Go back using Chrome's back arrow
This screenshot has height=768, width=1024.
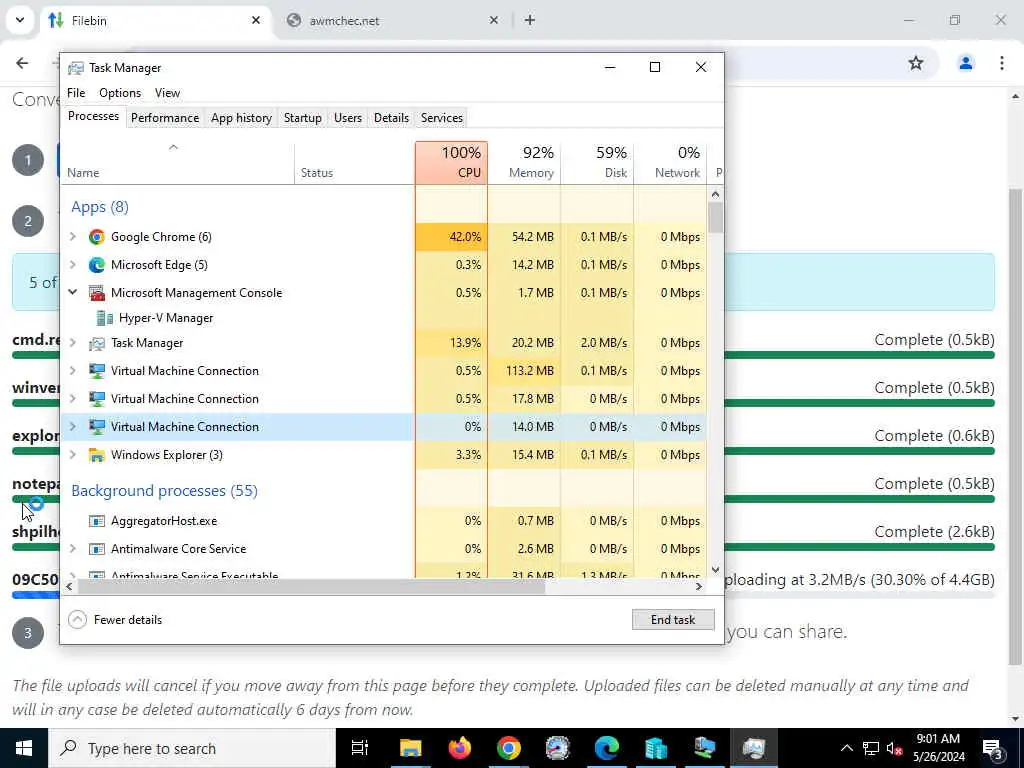[22, 63]
